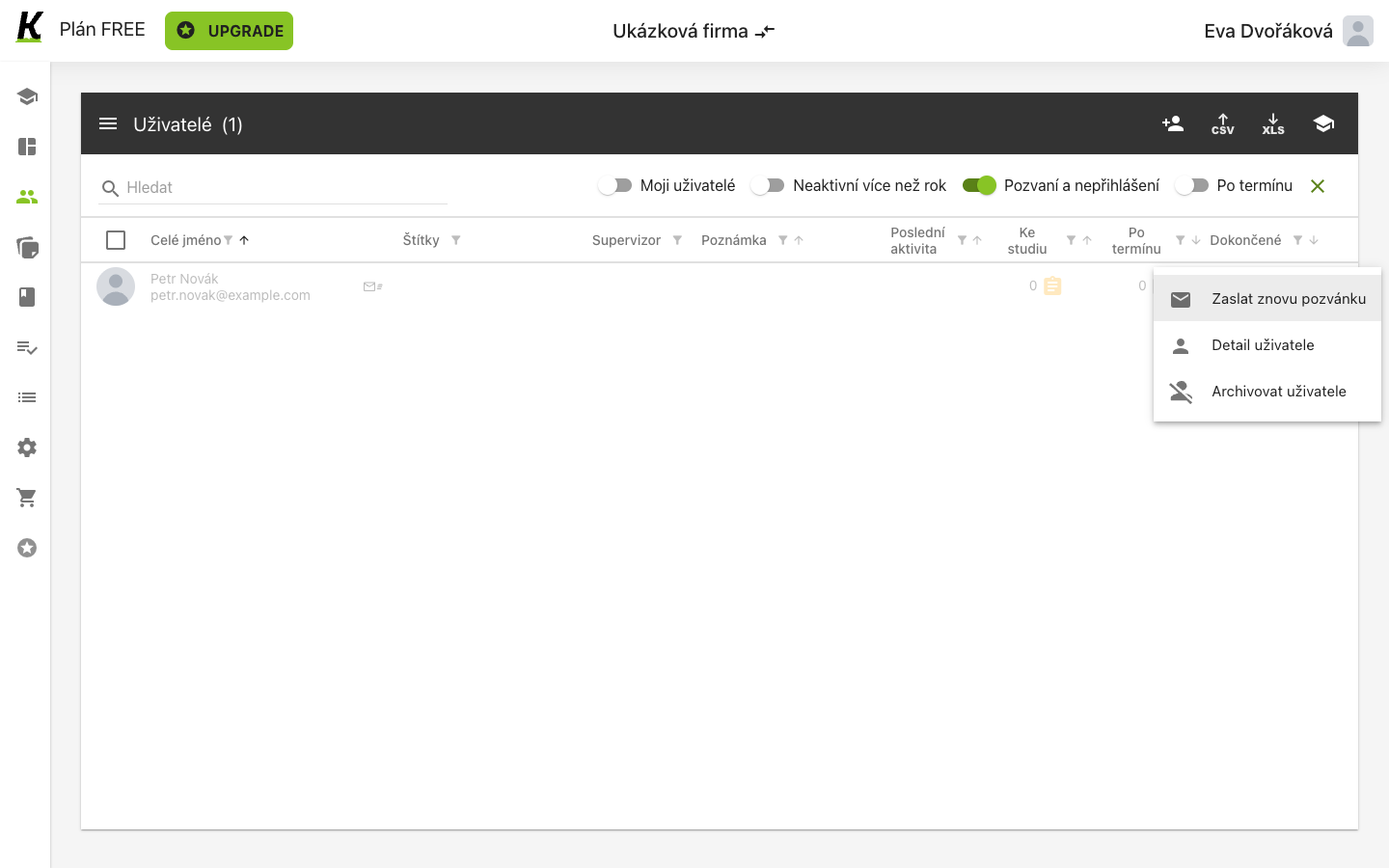Toggle the Neaktivní více než rok switch
This screenshot has height=868, width=1389.
[768, 185]
